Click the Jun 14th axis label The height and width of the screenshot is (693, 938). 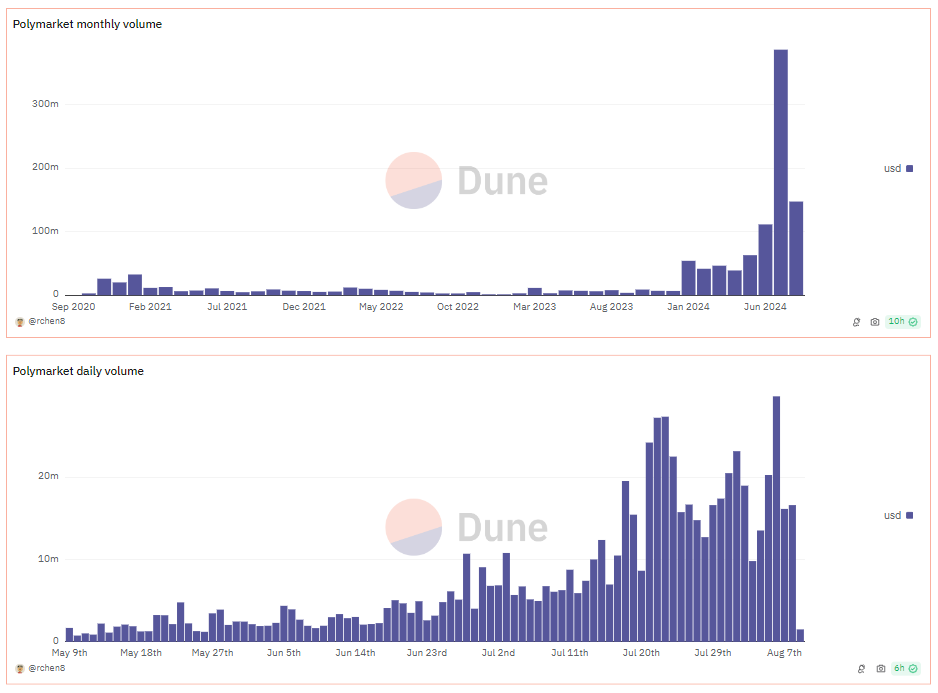pos(355,653)
